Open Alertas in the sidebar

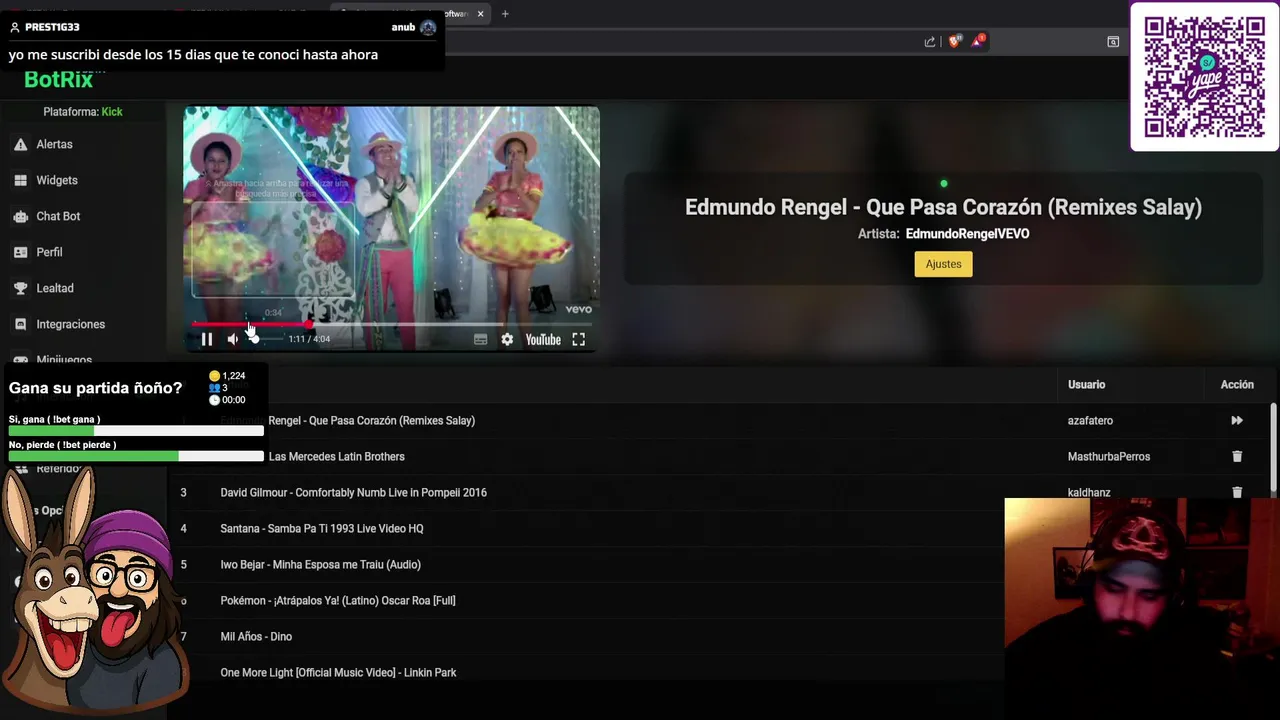coord(54,144)
